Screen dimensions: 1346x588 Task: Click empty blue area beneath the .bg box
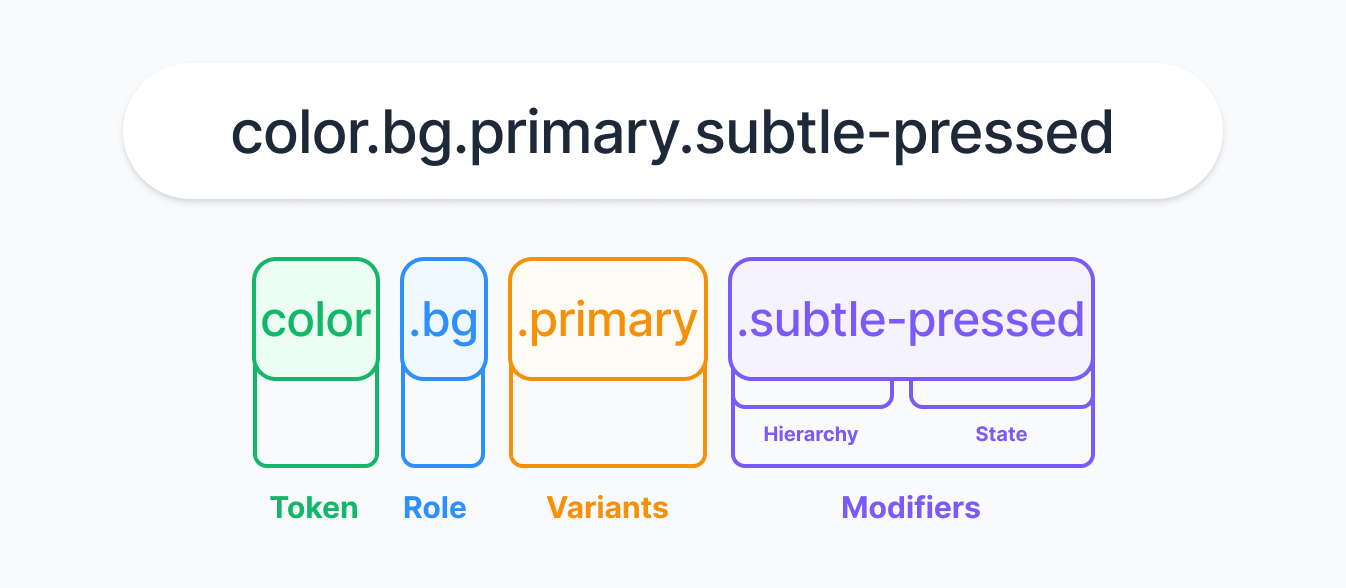(443, 422)
